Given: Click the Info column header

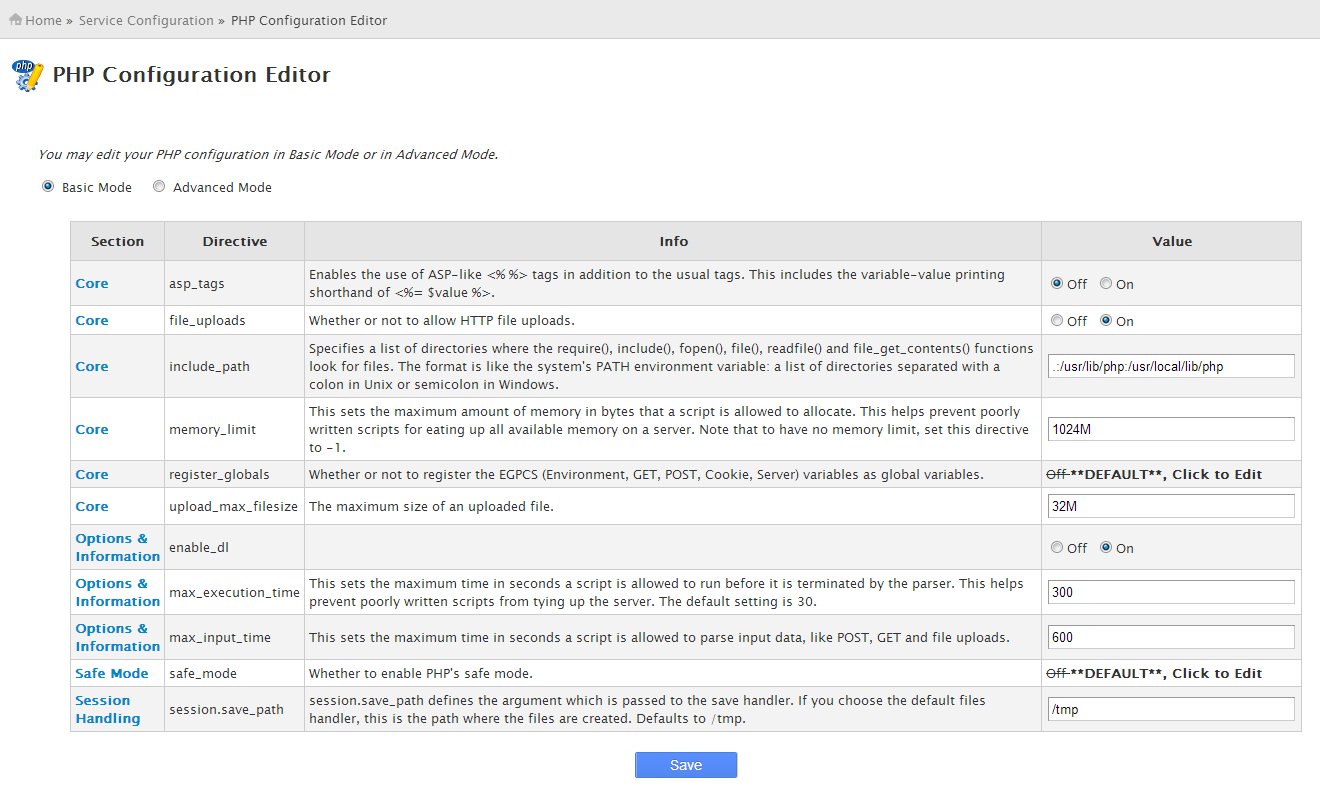Looking at the screenshot, I should pyautogui.click(x=673, y=241).
